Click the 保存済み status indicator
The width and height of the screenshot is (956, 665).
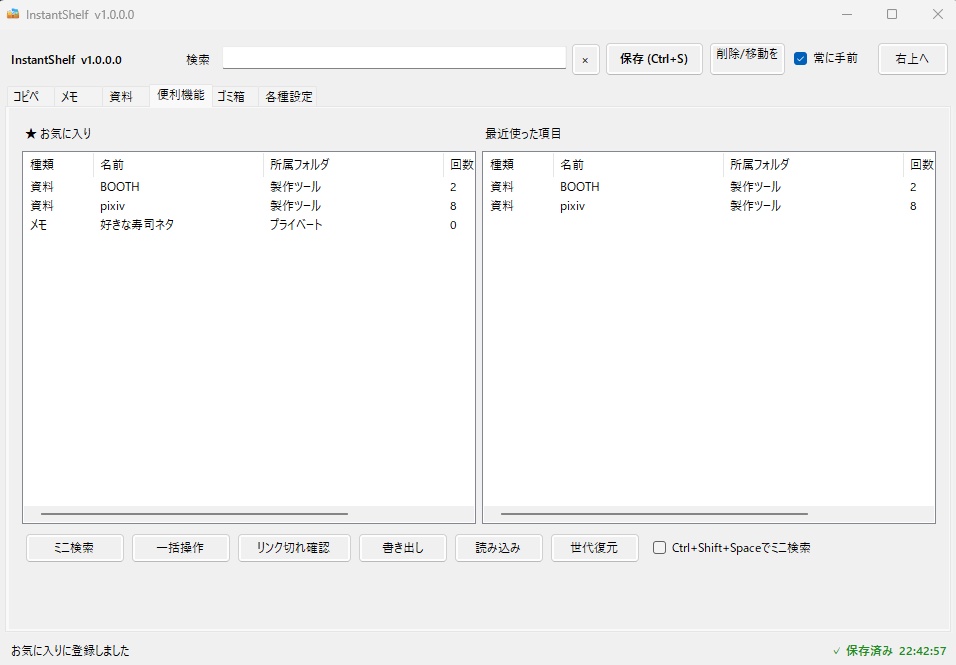[890, 650]
